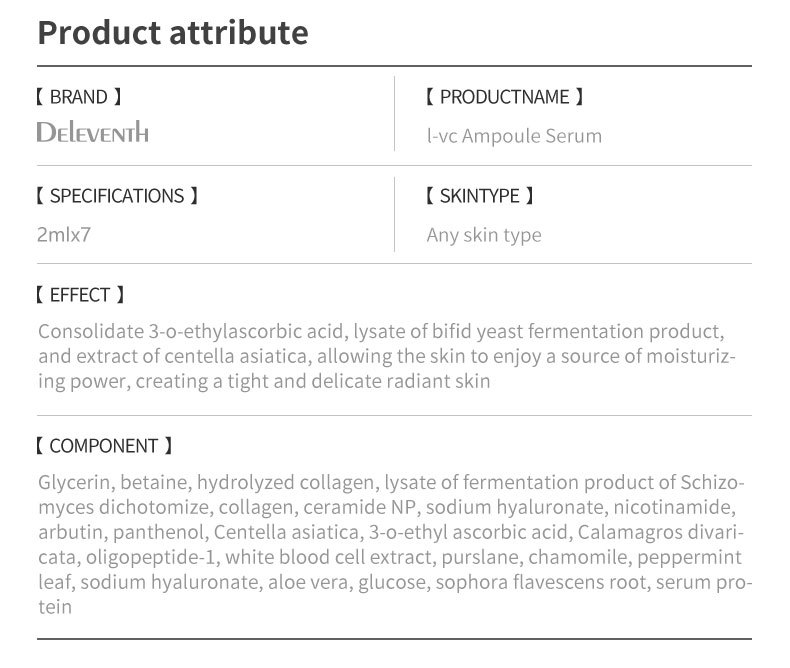Click the DELEVENTH brand logo
The height and width of the screenshot is (668, 790).
pyautogui.click(x=92, y=132)
